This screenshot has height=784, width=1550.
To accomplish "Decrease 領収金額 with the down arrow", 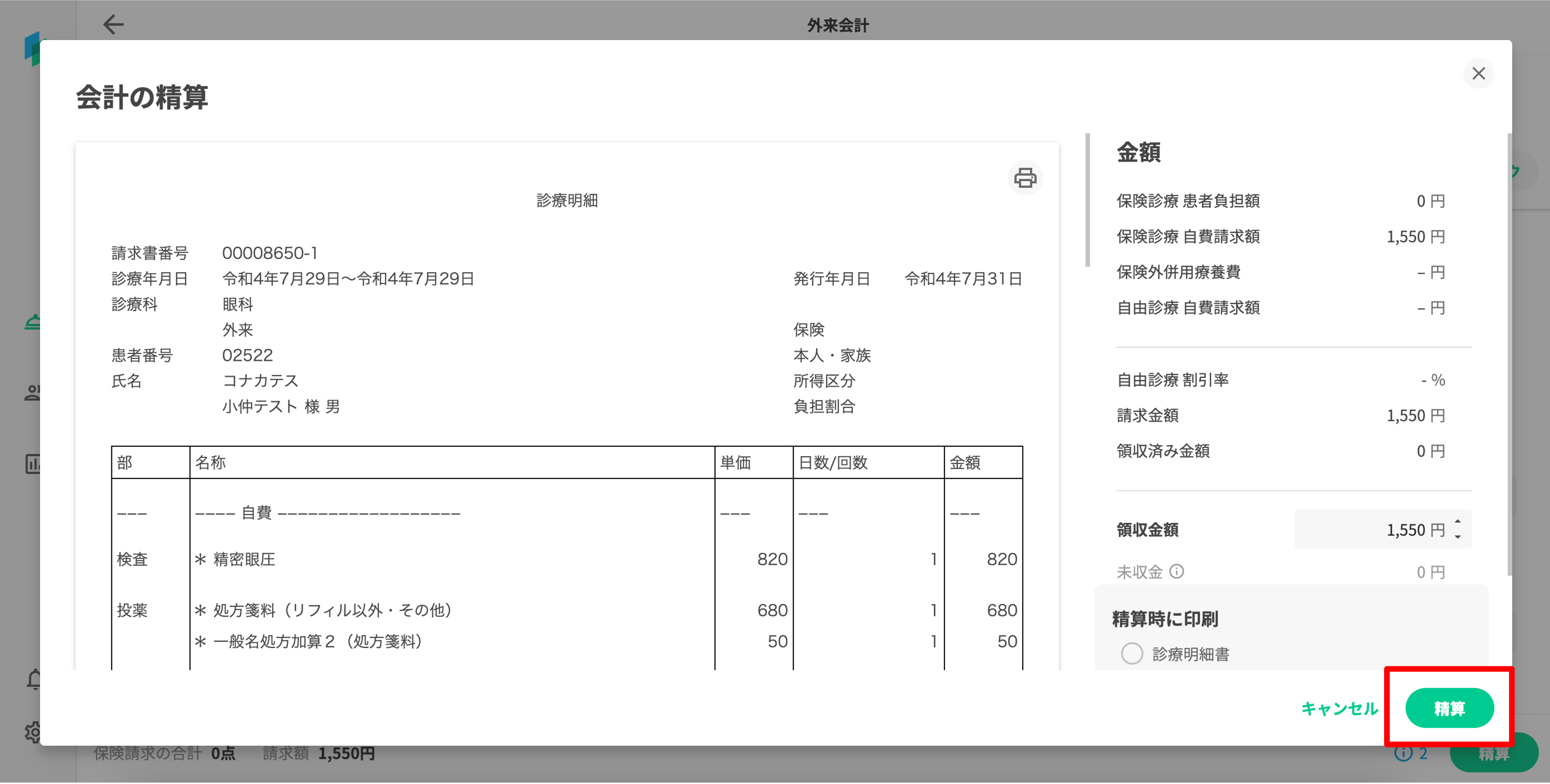I will [1457, 537].
